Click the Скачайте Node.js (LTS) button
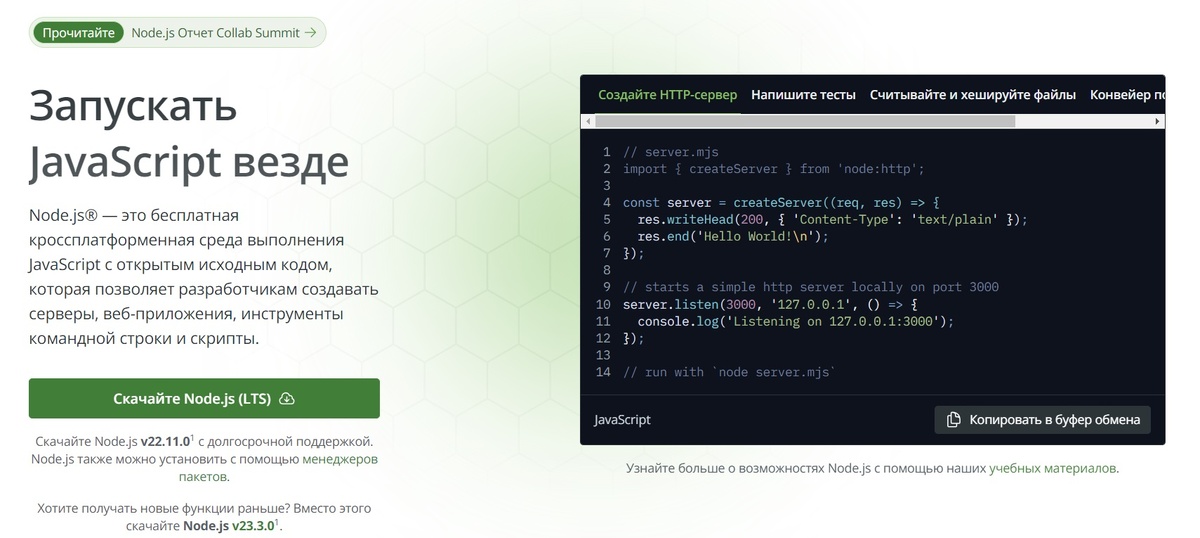This screenshot has height=538, width=1200. 204,398
